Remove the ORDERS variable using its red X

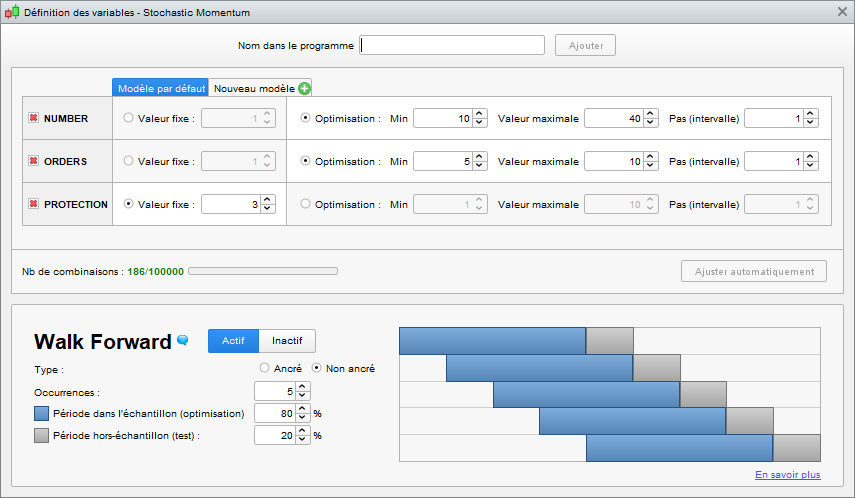click(33, 162)
